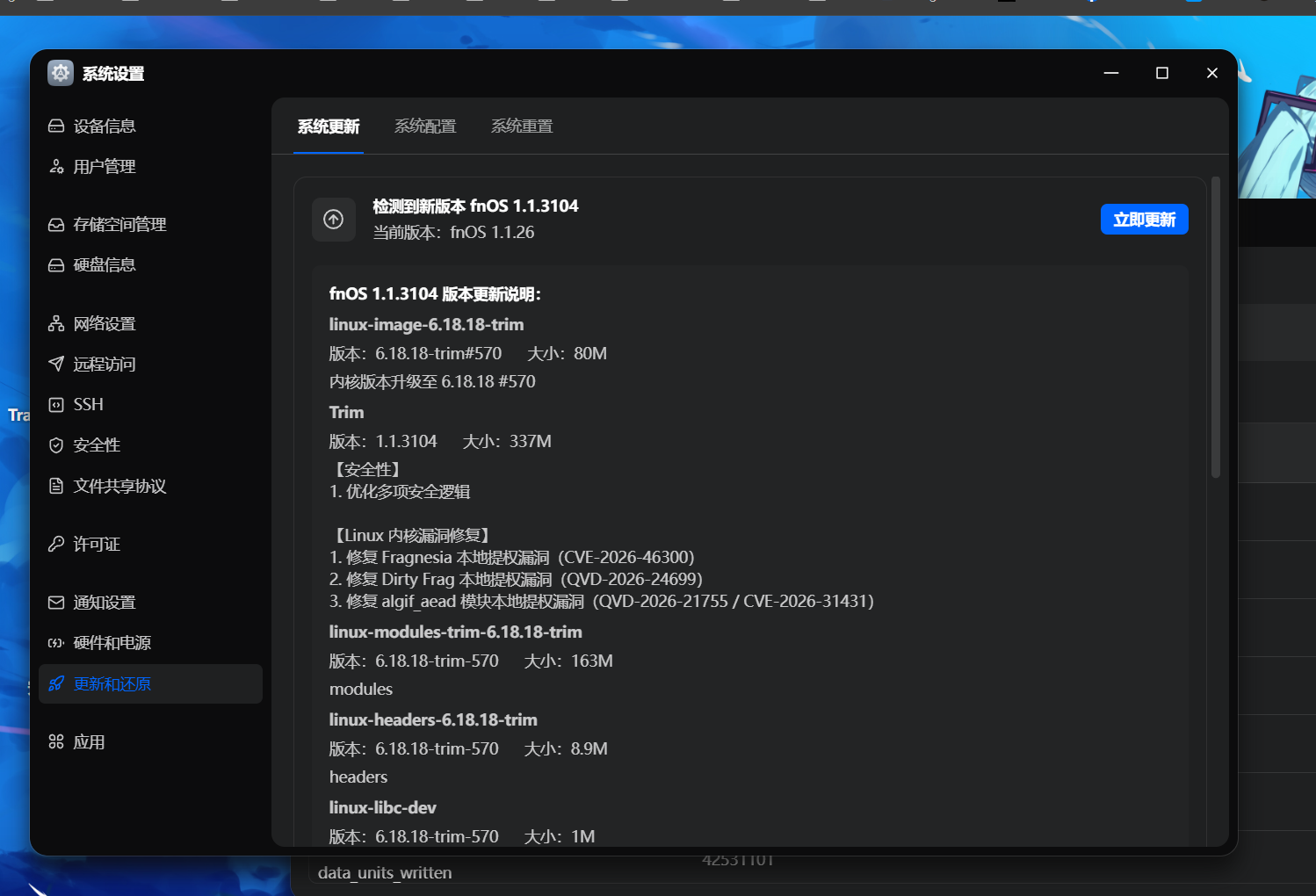
Task: Click the 立即更新 button
Action: pyautogui.click(x=1145, y=220)
